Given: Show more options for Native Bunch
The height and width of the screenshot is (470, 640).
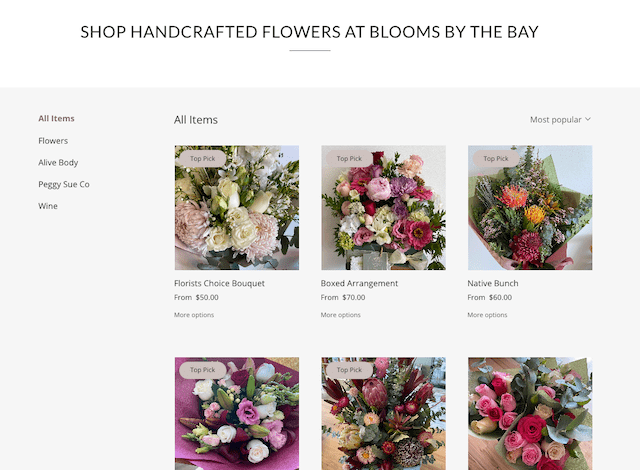Looking at the screenshot, I should tap(487, 315).
